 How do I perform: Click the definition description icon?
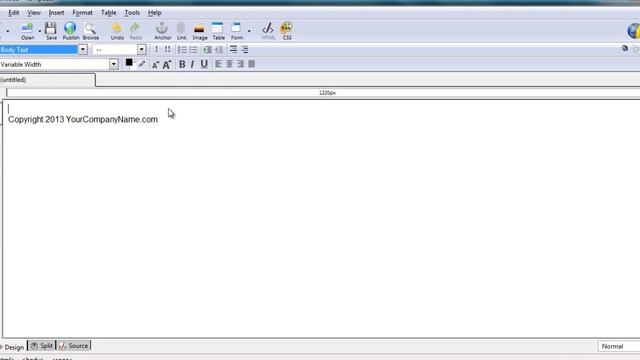[244, 49]
